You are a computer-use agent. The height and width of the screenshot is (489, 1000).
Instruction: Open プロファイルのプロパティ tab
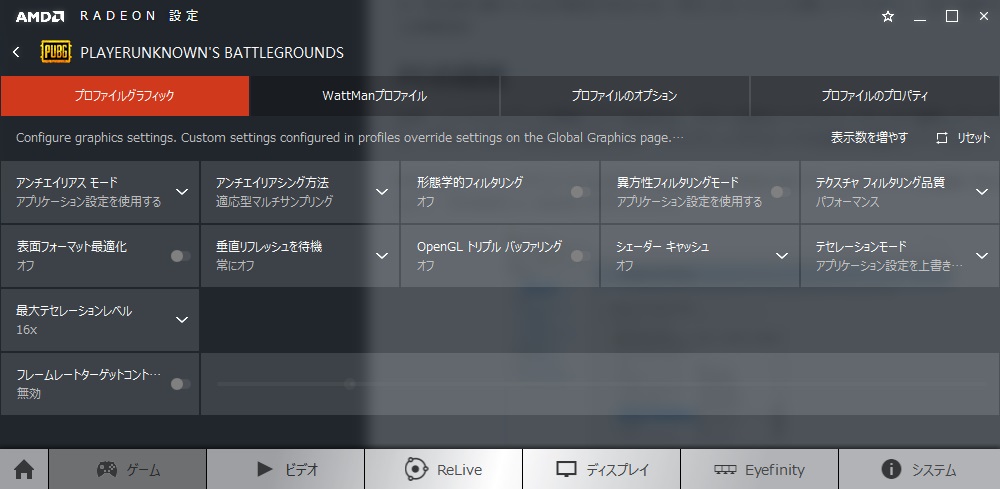point(875,96)
